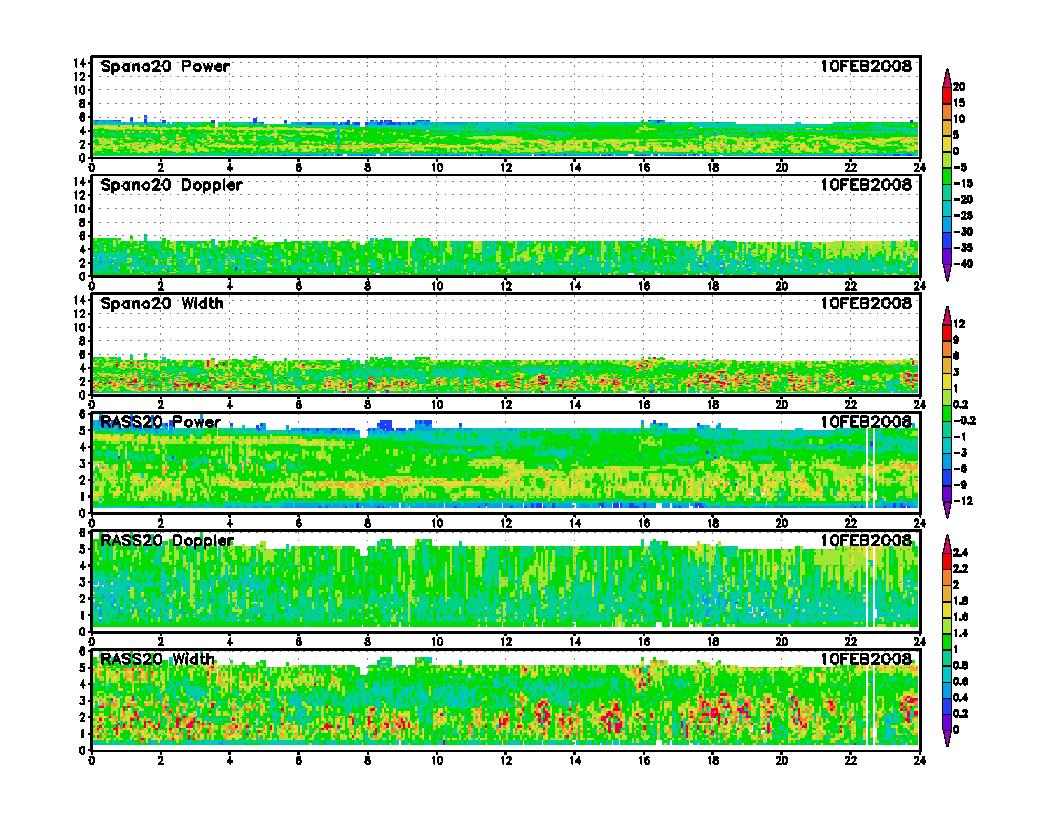Click hour 24 tick under RASS20 Width panel
This screenshot has height=816, width=1056.
pos(920,760)
